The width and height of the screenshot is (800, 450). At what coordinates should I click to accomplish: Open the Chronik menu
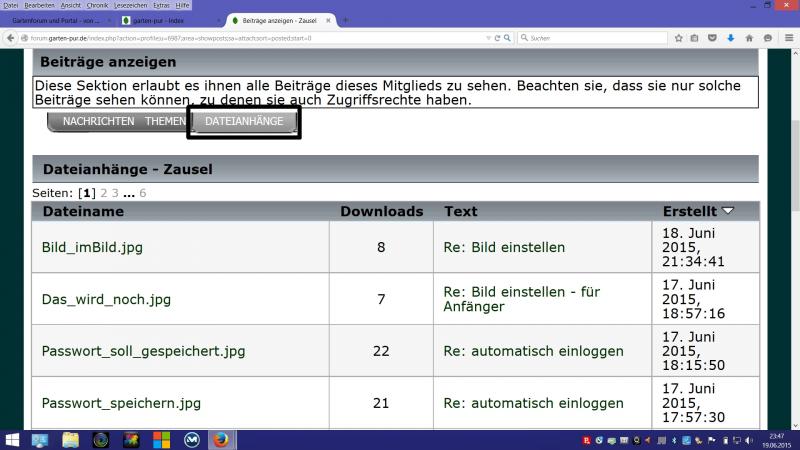tap(98, 5)
